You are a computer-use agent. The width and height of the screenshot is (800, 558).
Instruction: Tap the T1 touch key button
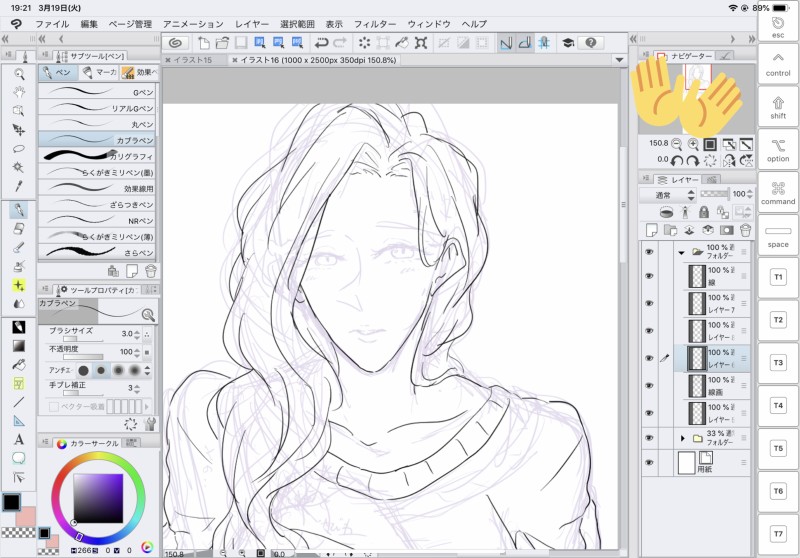[x=778, y=277]
